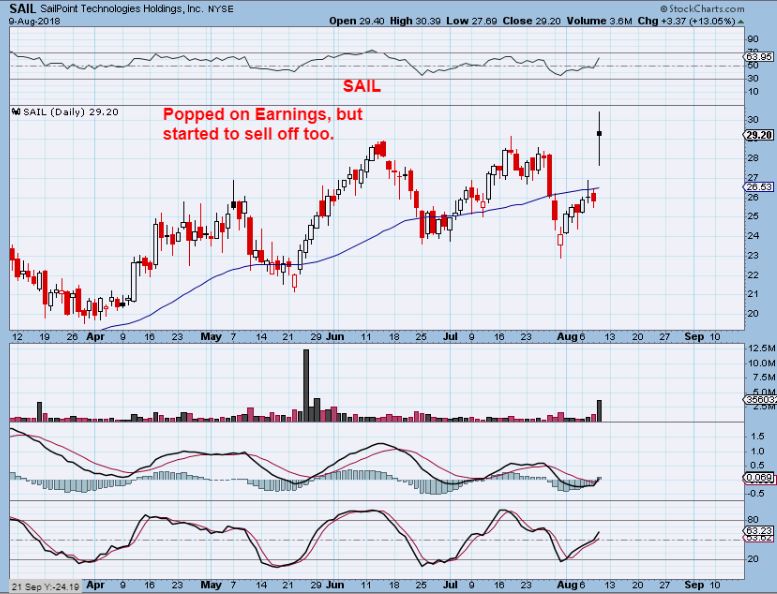This screenshot has width=777, height=594.
Task: Click the NYSE exchange label
Action: coord(221,9)
